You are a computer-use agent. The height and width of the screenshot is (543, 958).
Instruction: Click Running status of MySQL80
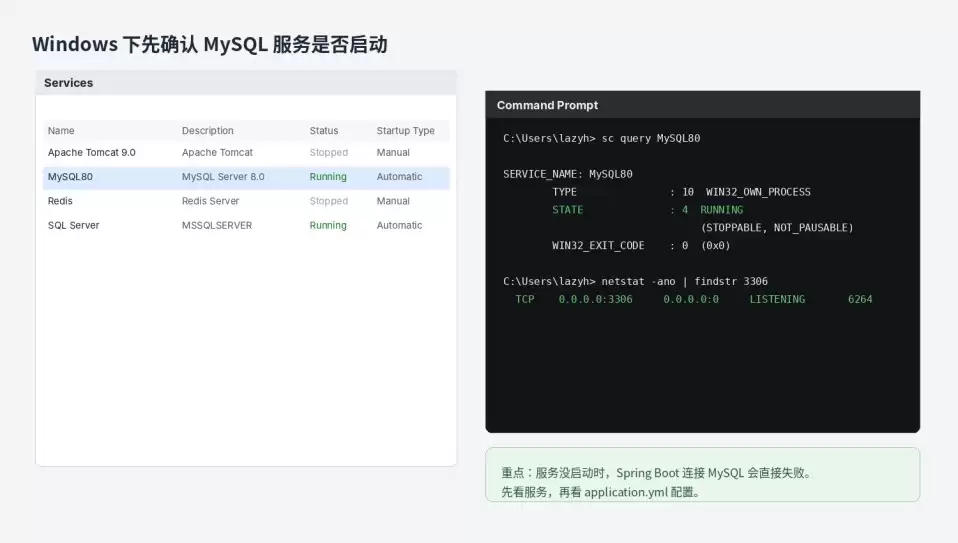point(328,177)
